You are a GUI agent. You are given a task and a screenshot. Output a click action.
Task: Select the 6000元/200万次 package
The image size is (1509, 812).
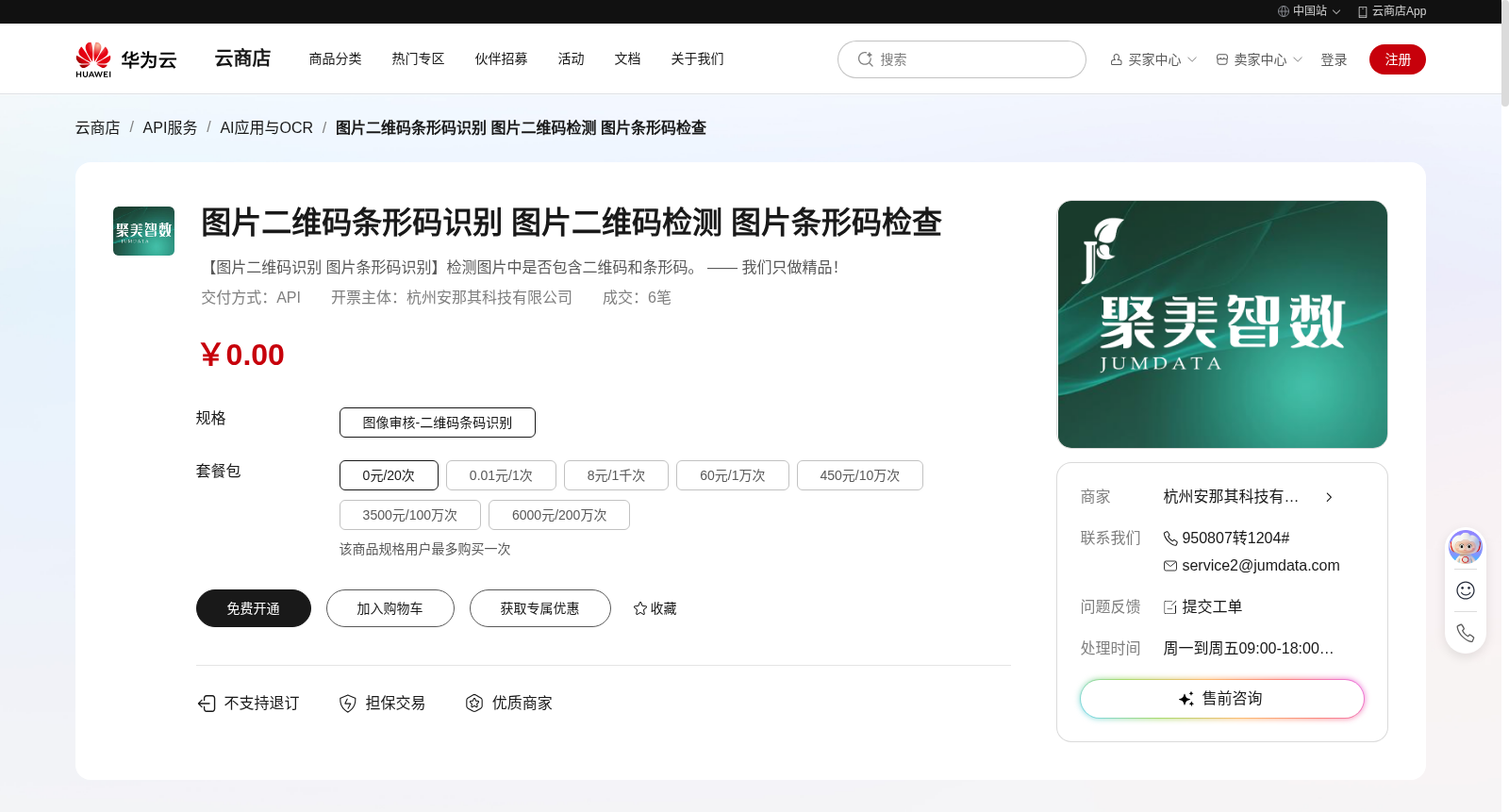(559, 515)
